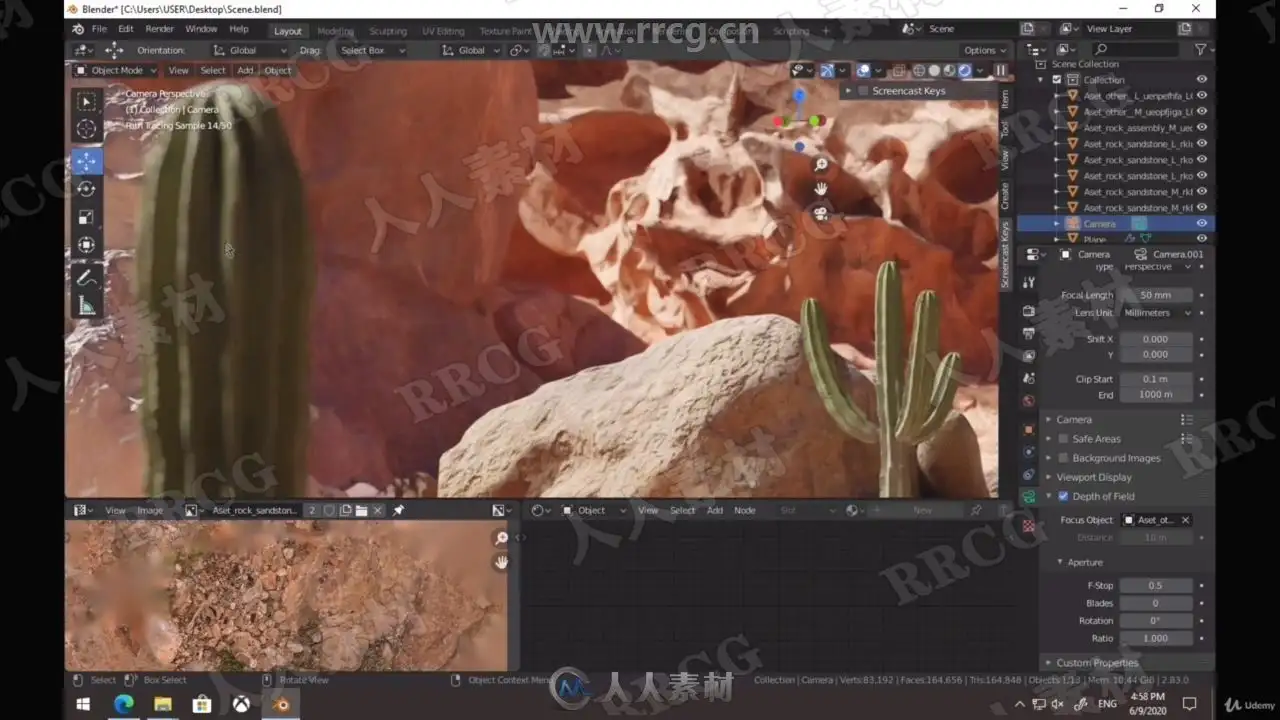
Task: Open the outliner filter options
Action: coord(1200,49)
